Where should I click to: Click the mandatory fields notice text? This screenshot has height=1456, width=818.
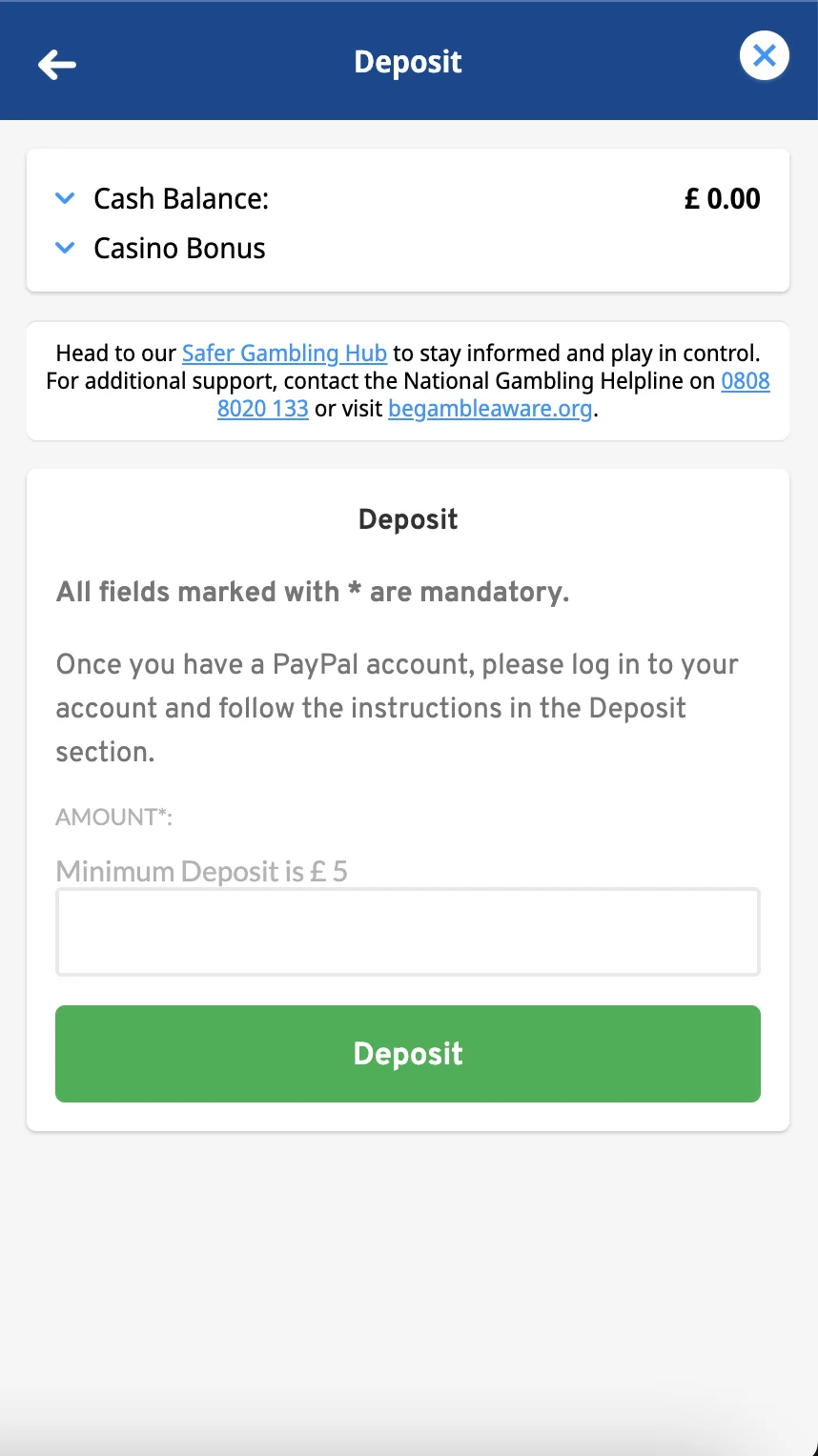pos(313,592)
